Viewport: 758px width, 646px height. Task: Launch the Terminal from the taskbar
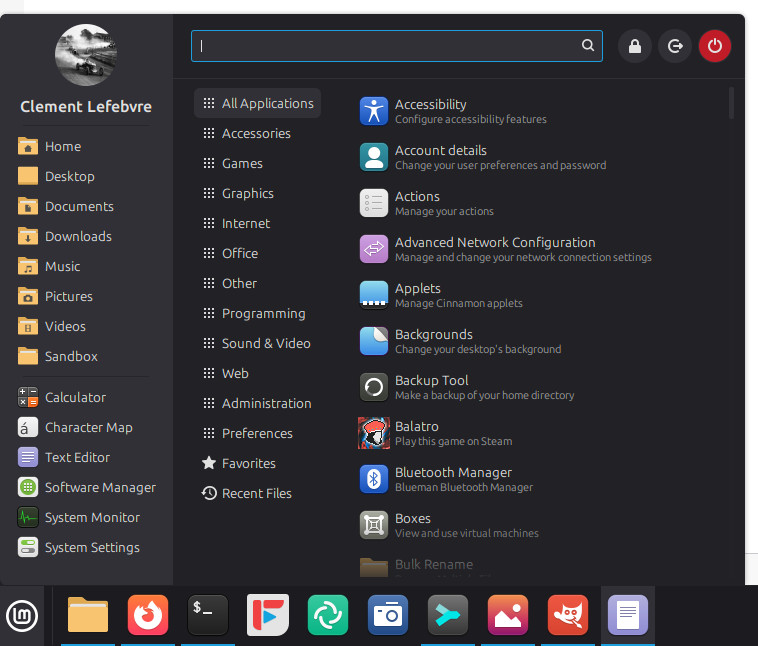[208, 615]
